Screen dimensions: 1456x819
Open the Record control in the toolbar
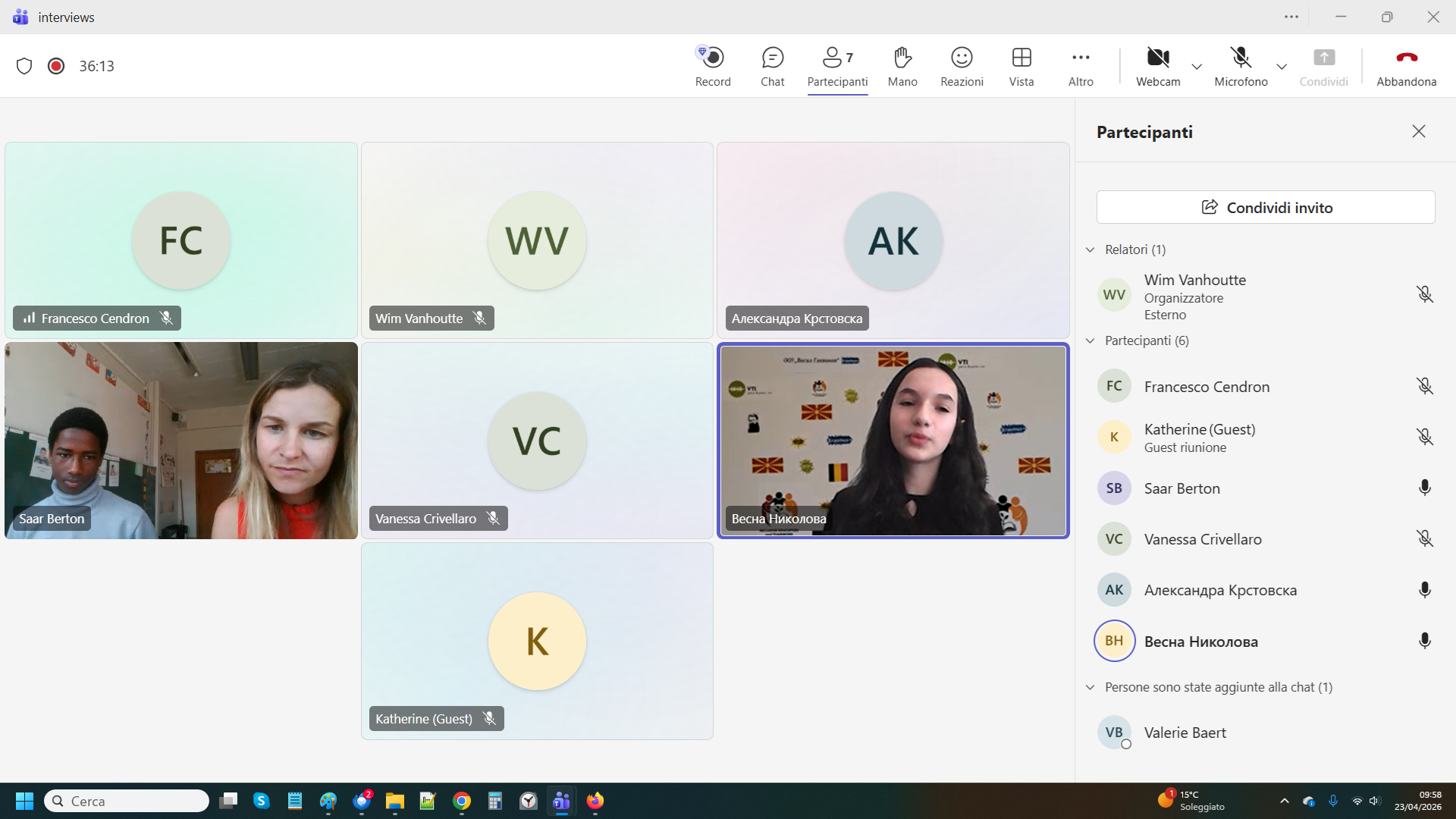pyautogui.click(x=713, y=66)
